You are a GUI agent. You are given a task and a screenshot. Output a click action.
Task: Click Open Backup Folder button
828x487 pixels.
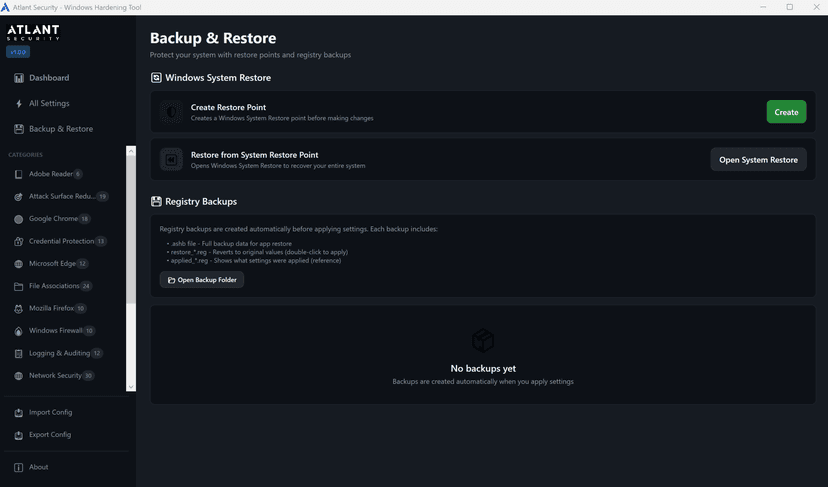(x=202, y=280)
